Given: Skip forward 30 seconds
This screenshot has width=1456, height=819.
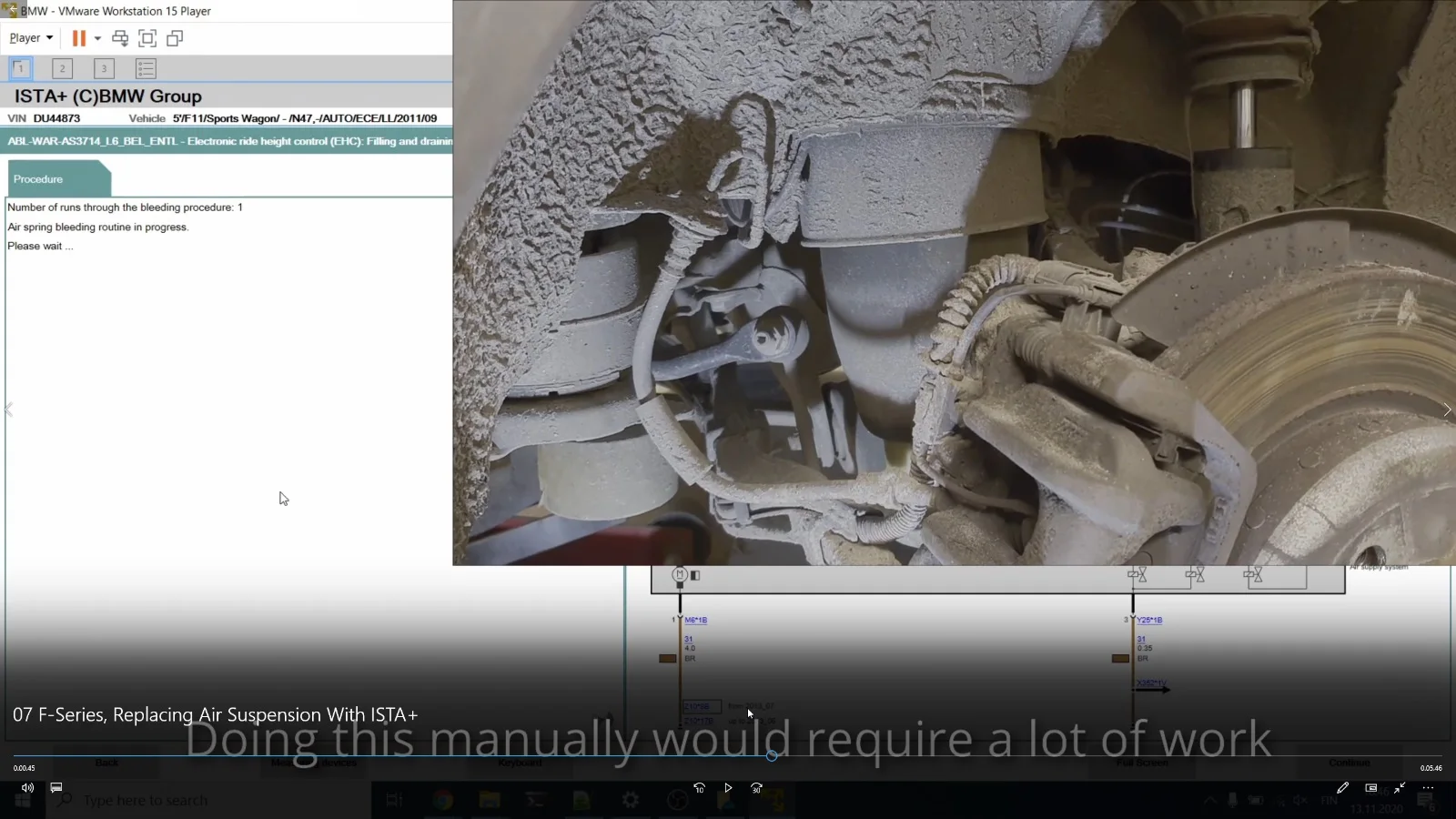Looking at the screenshot, I should point(756,787).
